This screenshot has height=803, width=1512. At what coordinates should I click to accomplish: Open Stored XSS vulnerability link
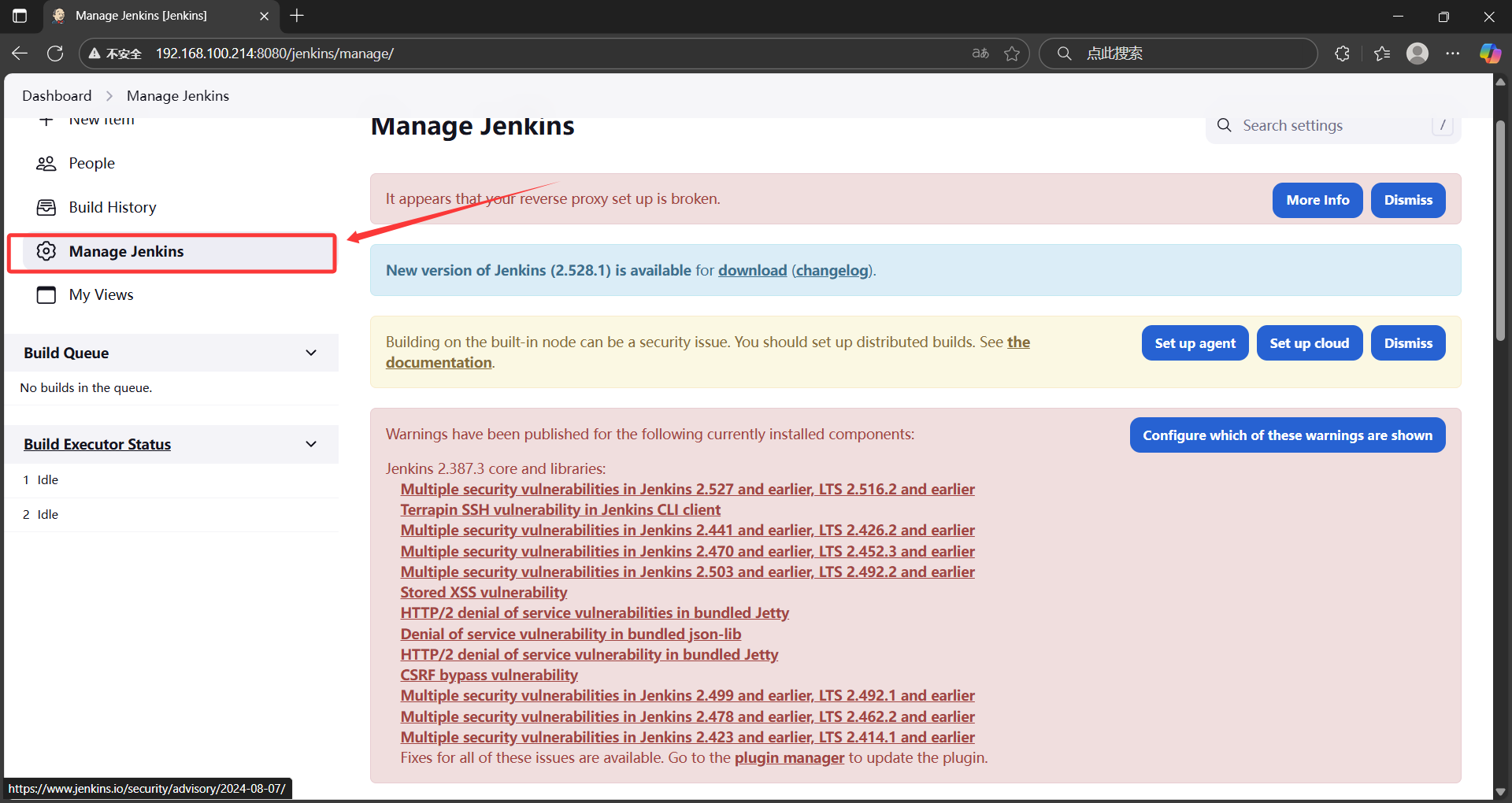pyautogui.click(x=484, y=592)
